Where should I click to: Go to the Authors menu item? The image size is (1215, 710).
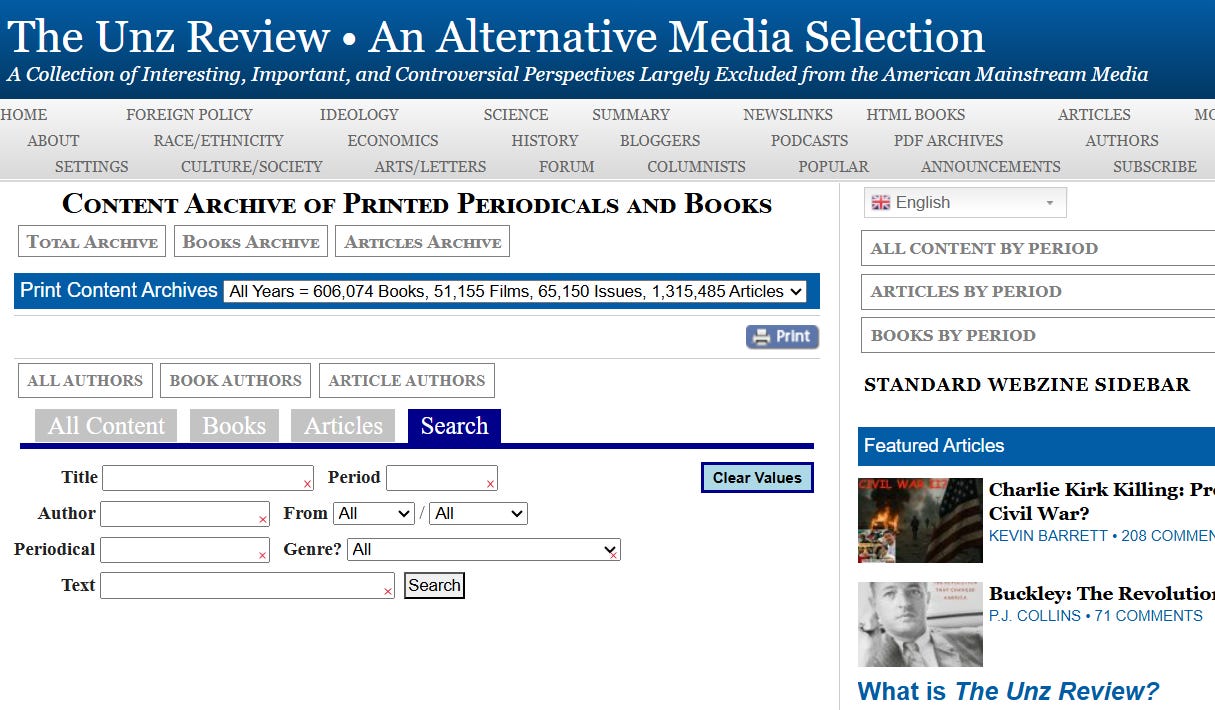(1122, 141)
